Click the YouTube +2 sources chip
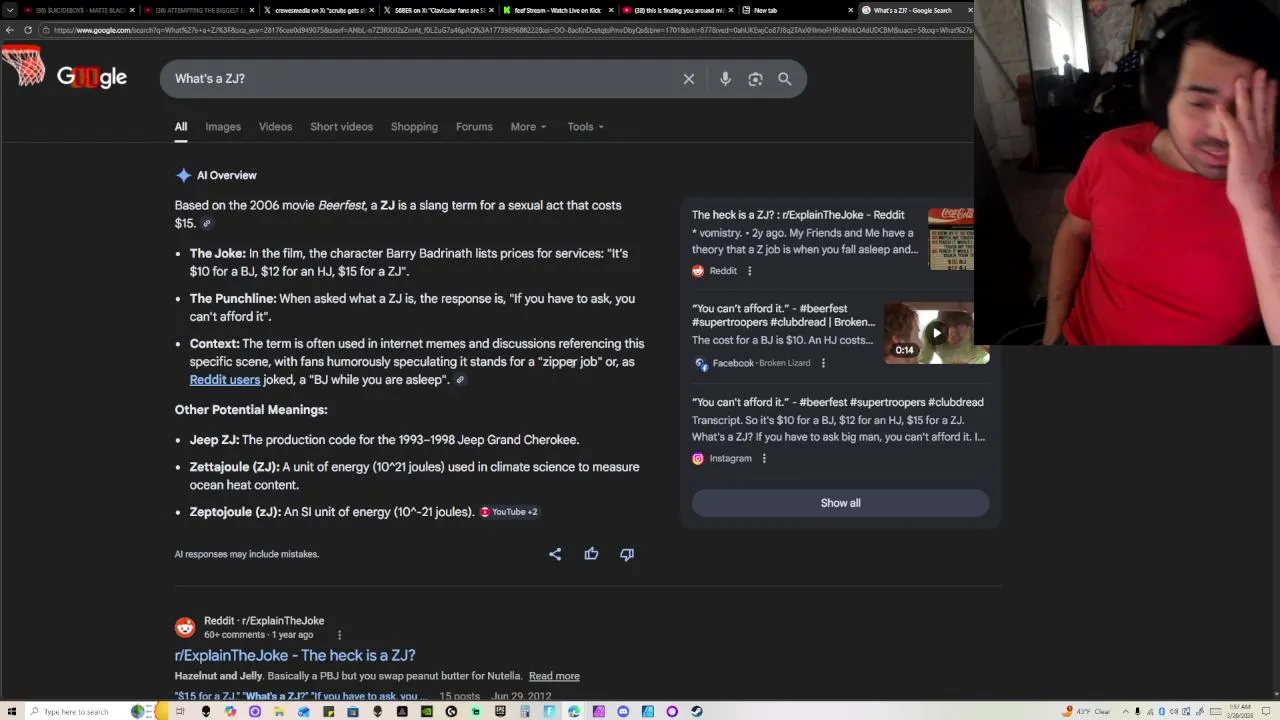The image size is (1280, 720). coord(509,512)
